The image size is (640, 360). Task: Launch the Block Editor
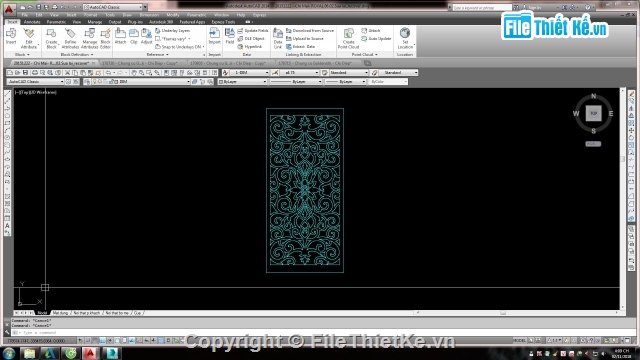pos(105,38)
